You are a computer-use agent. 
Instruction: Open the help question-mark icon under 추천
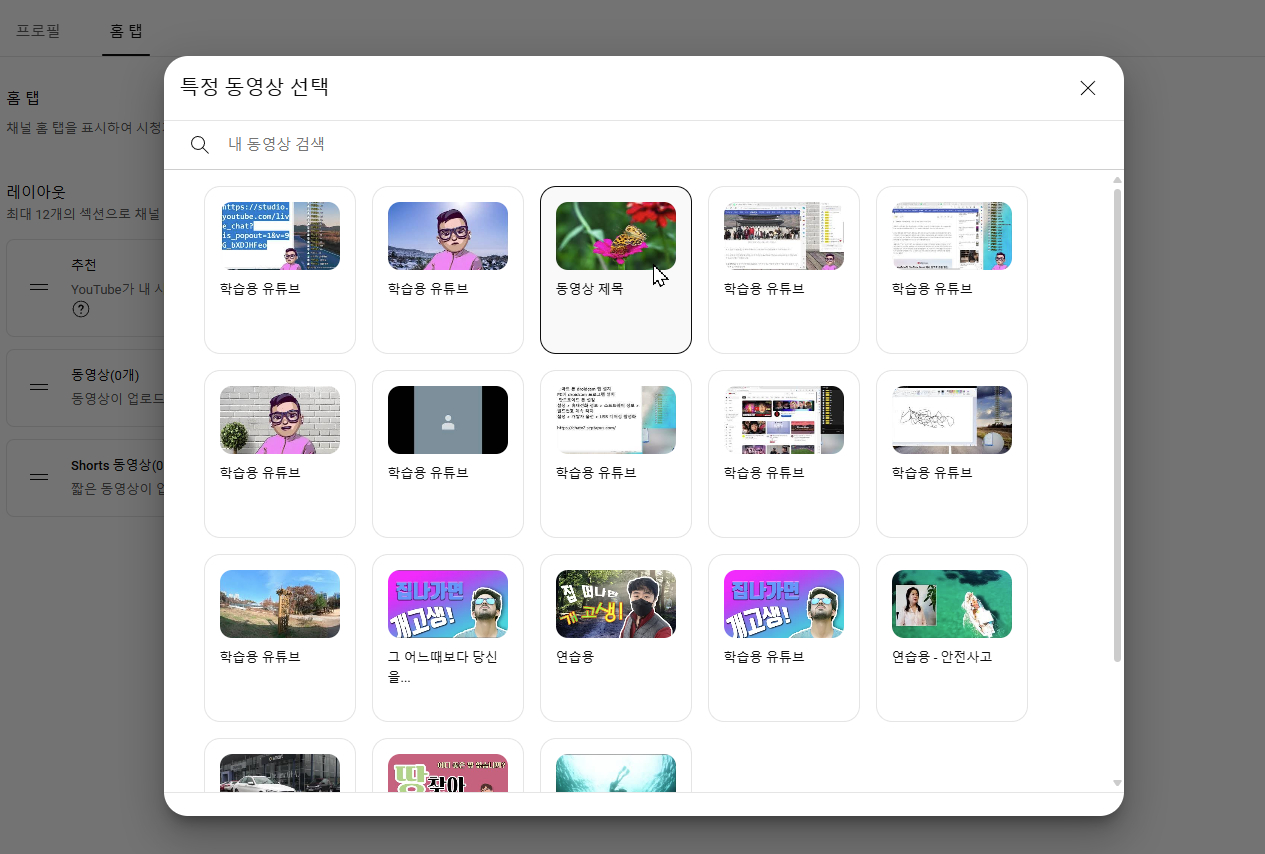click(x=81, y=310)
